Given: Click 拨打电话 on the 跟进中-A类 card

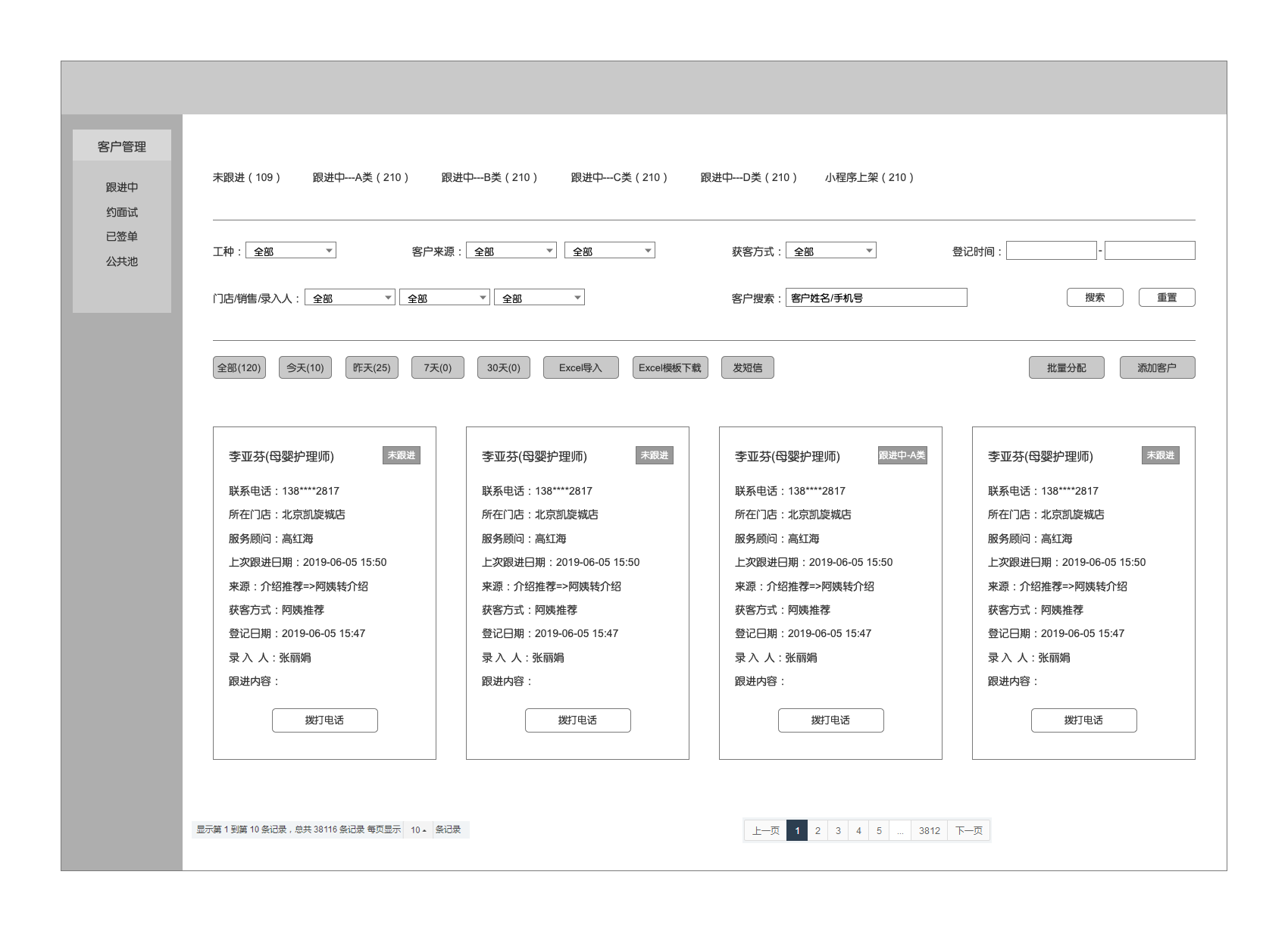Looking at the screenshot, I should (x=831, y=720).
